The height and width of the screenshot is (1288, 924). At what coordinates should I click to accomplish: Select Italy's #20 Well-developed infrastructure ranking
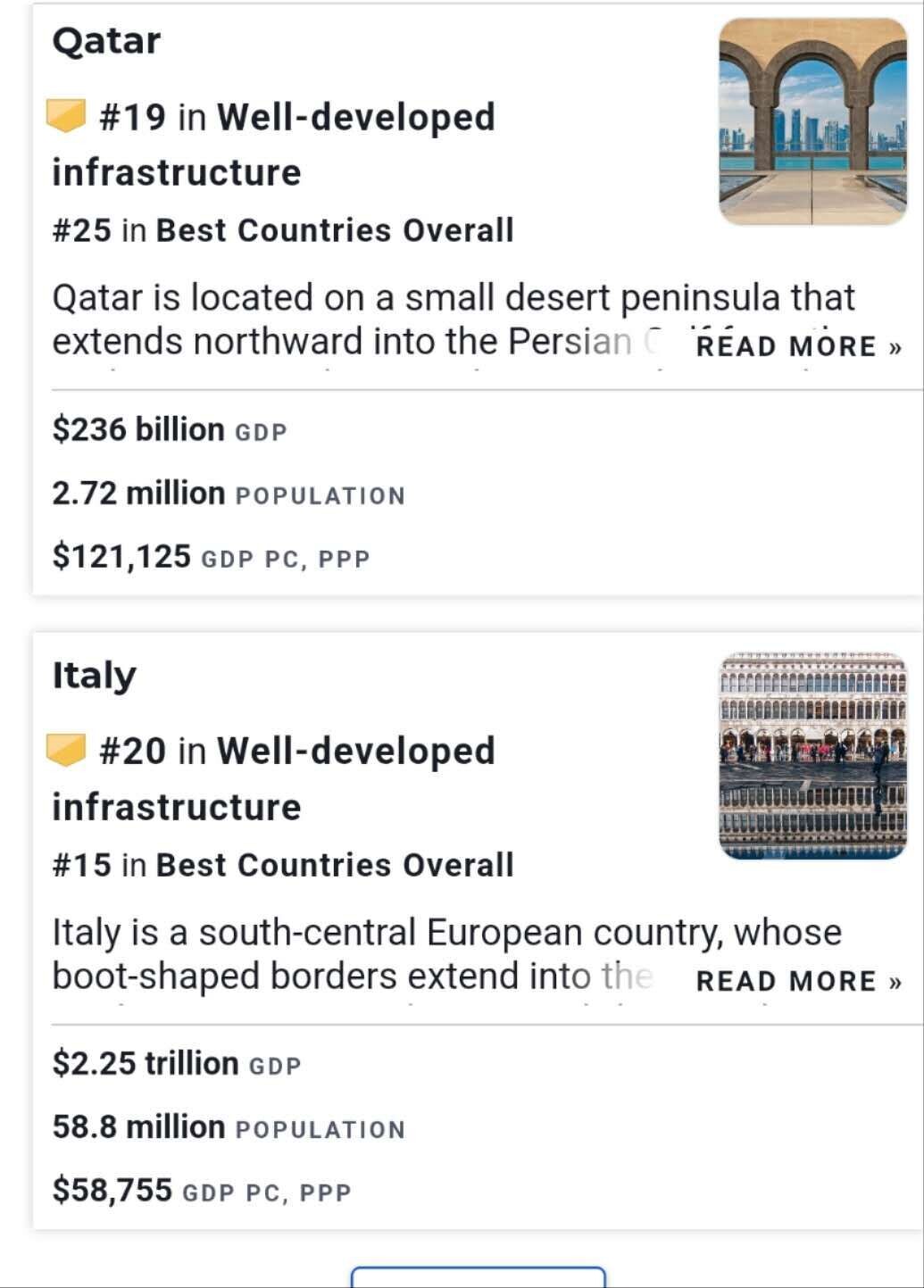pos(296,752)
